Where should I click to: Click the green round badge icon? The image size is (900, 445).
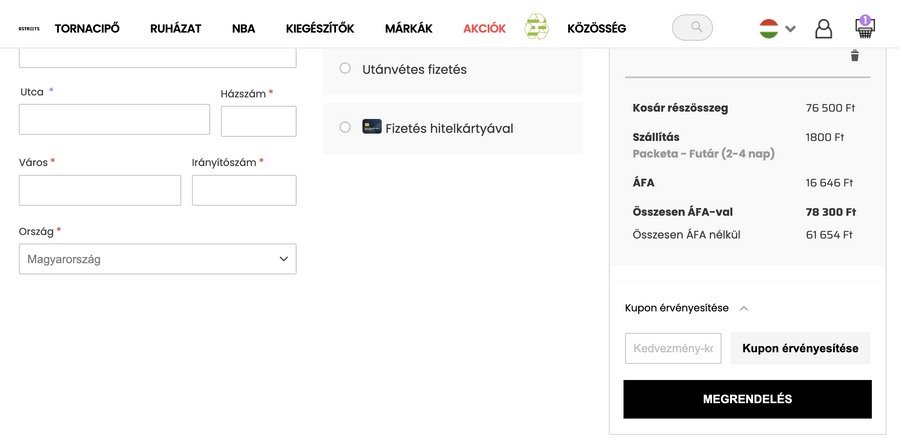[537, 27]
